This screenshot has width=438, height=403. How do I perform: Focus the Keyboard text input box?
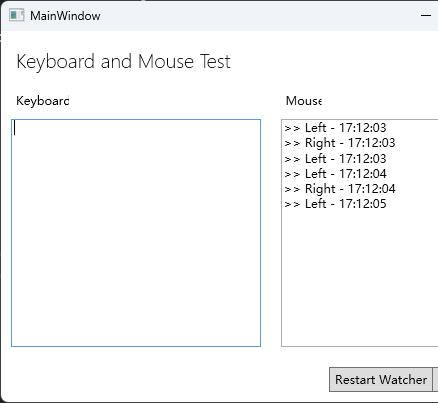136,233
